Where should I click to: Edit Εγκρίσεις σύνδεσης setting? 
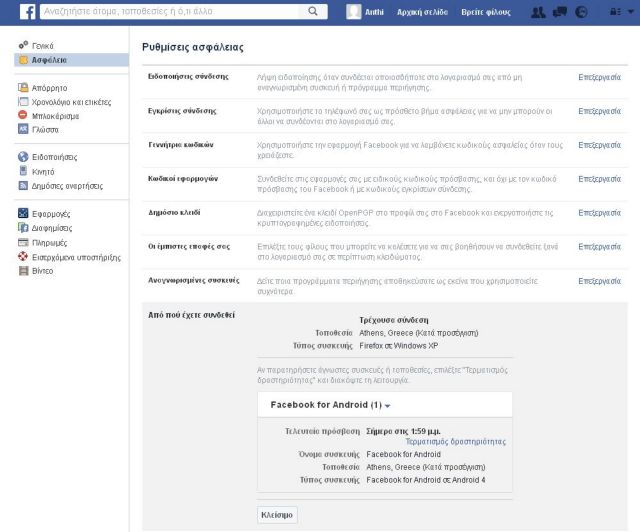600,111
